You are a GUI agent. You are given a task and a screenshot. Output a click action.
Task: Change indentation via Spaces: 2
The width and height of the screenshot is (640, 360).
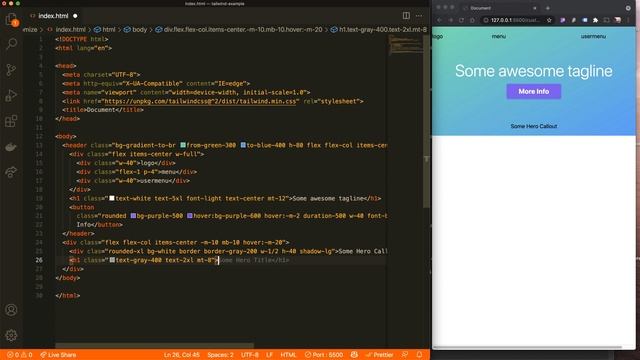click(220, 355)
